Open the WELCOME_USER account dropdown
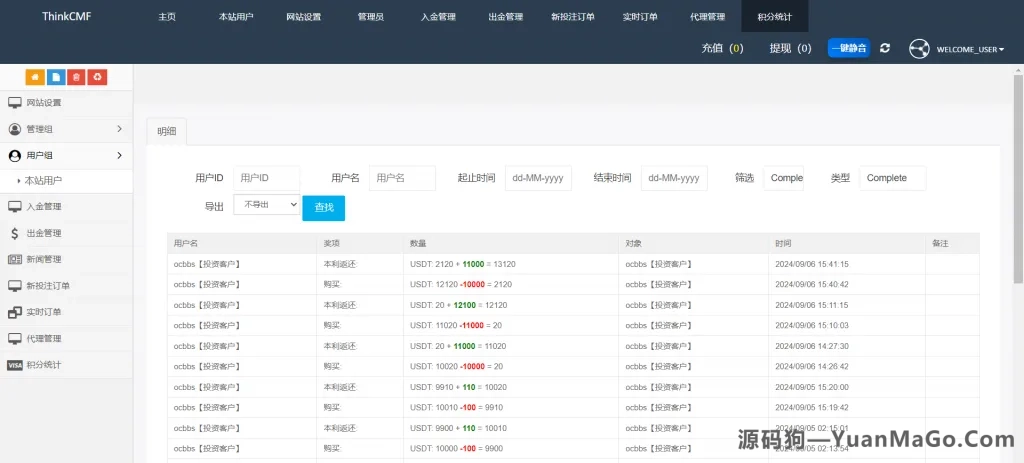This screenshot has width=1024, height=463. click(x=970, y=50)
